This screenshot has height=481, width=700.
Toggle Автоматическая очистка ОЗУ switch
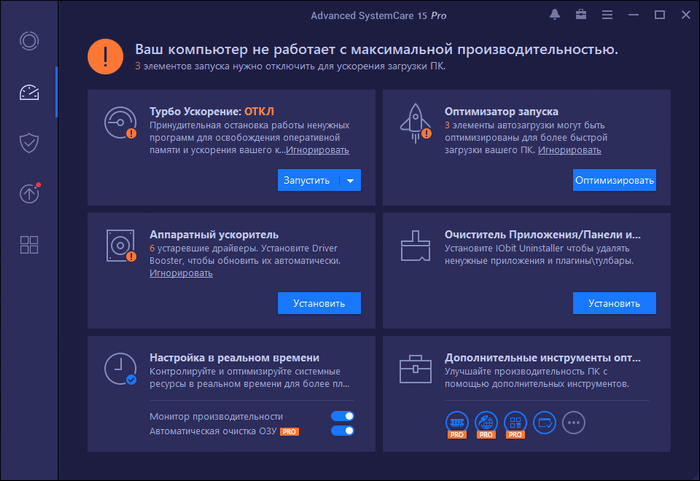[x=342, y=431]
